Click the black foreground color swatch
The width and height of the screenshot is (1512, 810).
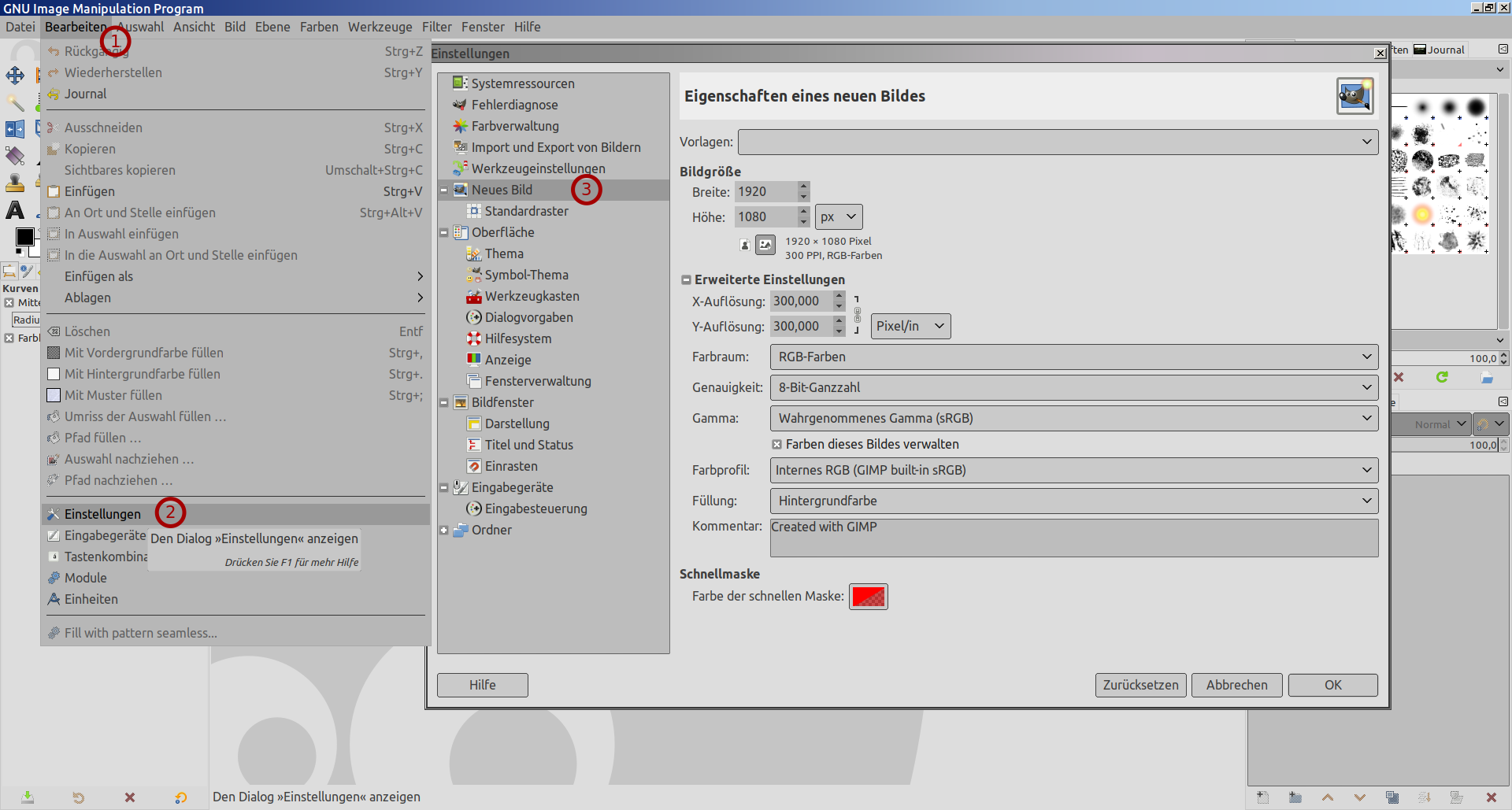click(x=25, y=236)
